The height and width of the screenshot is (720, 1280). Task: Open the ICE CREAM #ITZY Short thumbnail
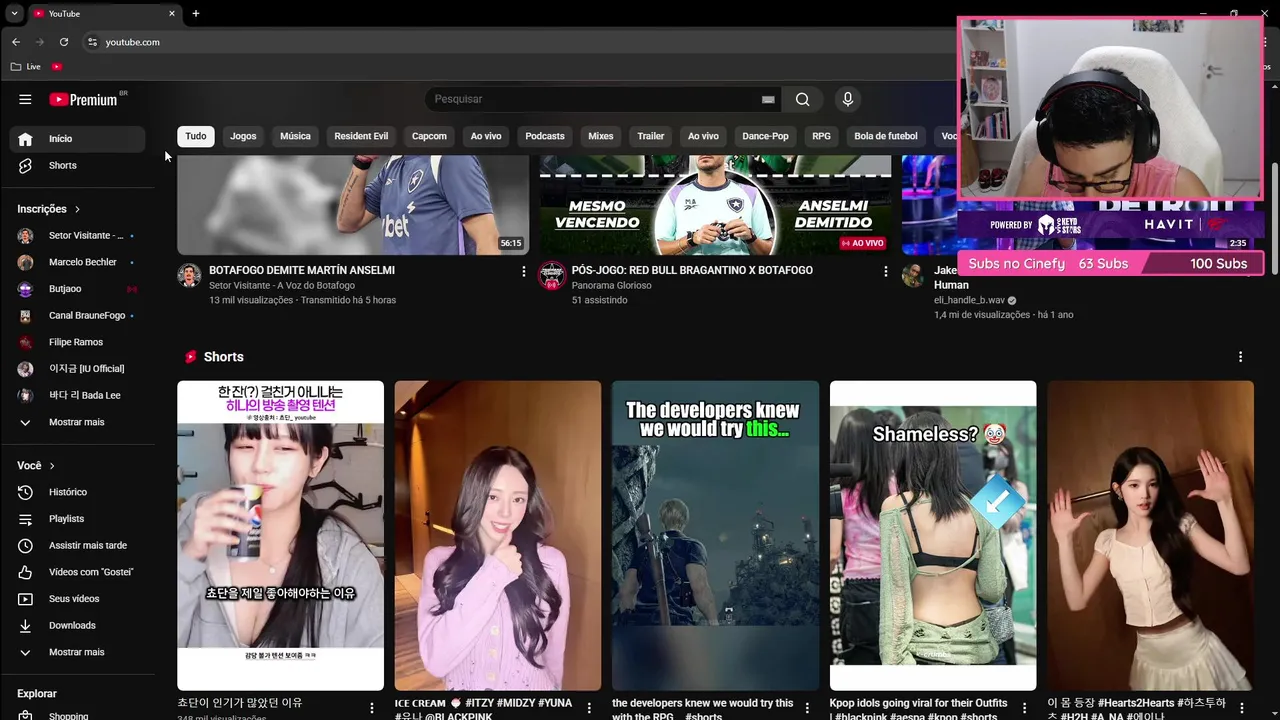[x=497, y=535]
